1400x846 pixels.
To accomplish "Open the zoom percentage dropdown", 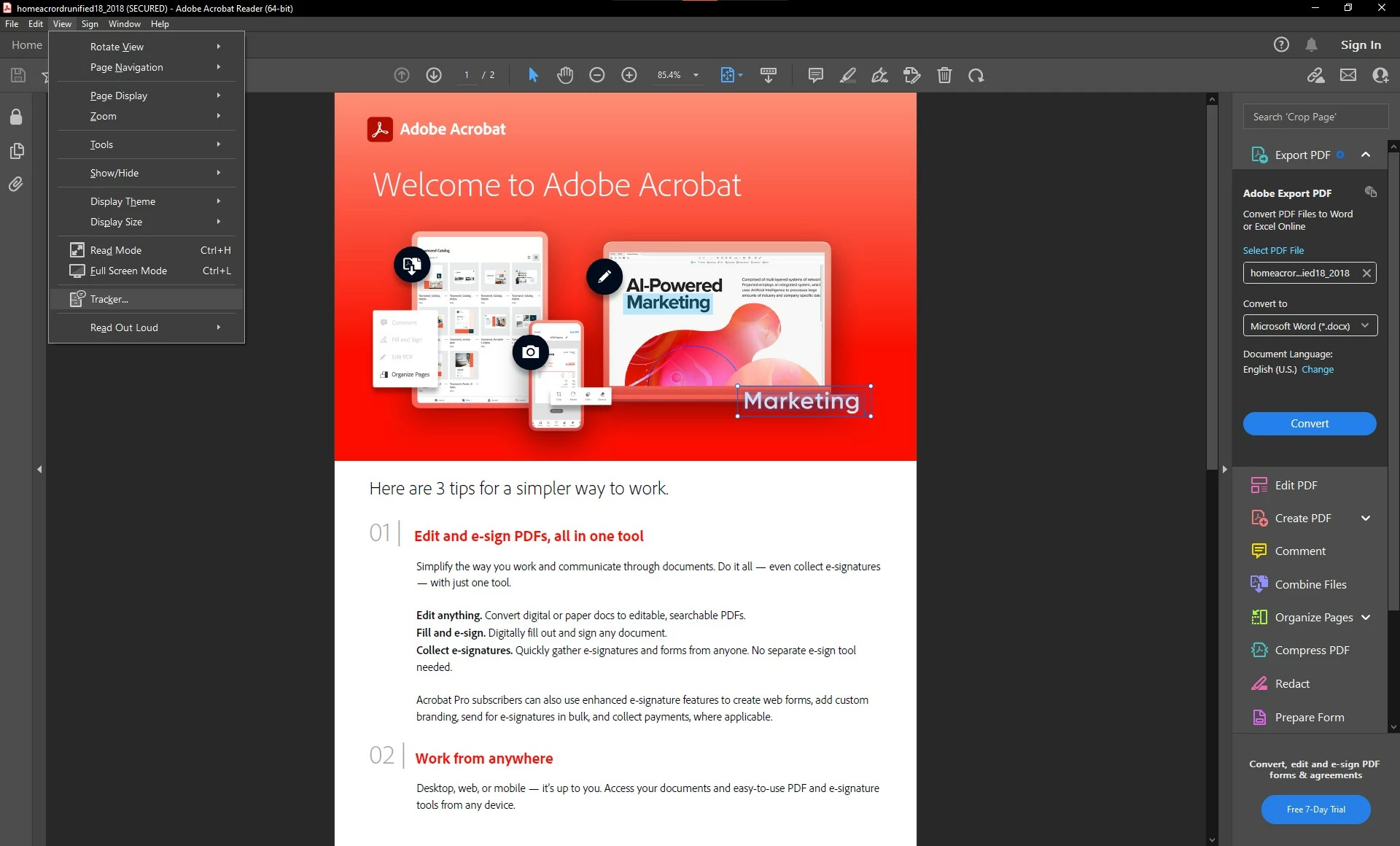I will pyautogui.click(x=696, y=75).
